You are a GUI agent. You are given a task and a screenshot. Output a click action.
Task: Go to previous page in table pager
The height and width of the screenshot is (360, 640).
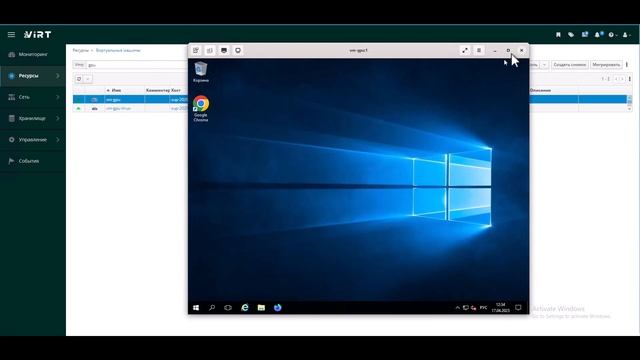click(x=616, y=79)
